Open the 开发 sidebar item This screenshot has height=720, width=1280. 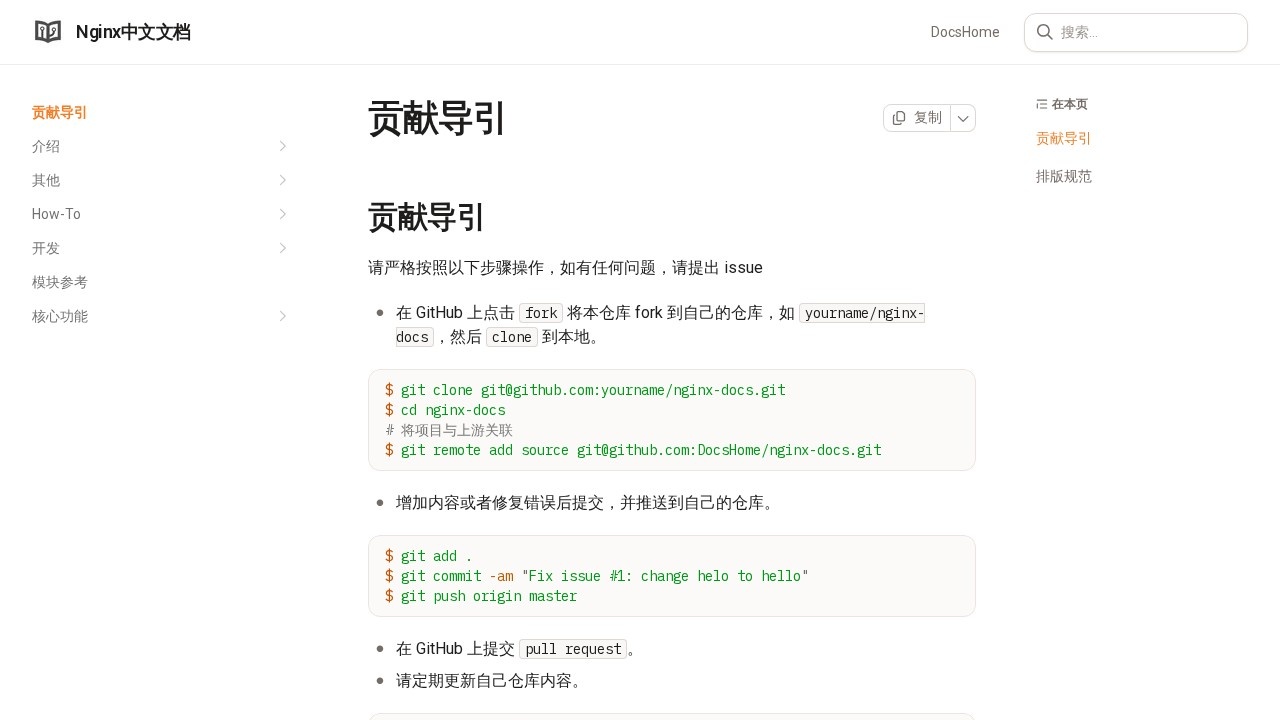(46, 248)
